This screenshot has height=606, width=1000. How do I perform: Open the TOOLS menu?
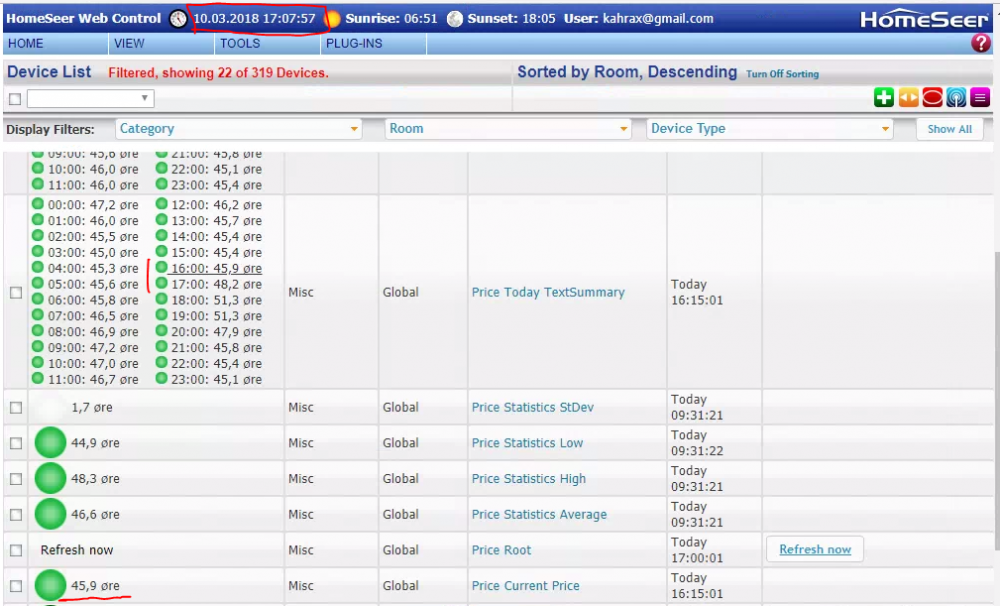click(x=240, y=44)
